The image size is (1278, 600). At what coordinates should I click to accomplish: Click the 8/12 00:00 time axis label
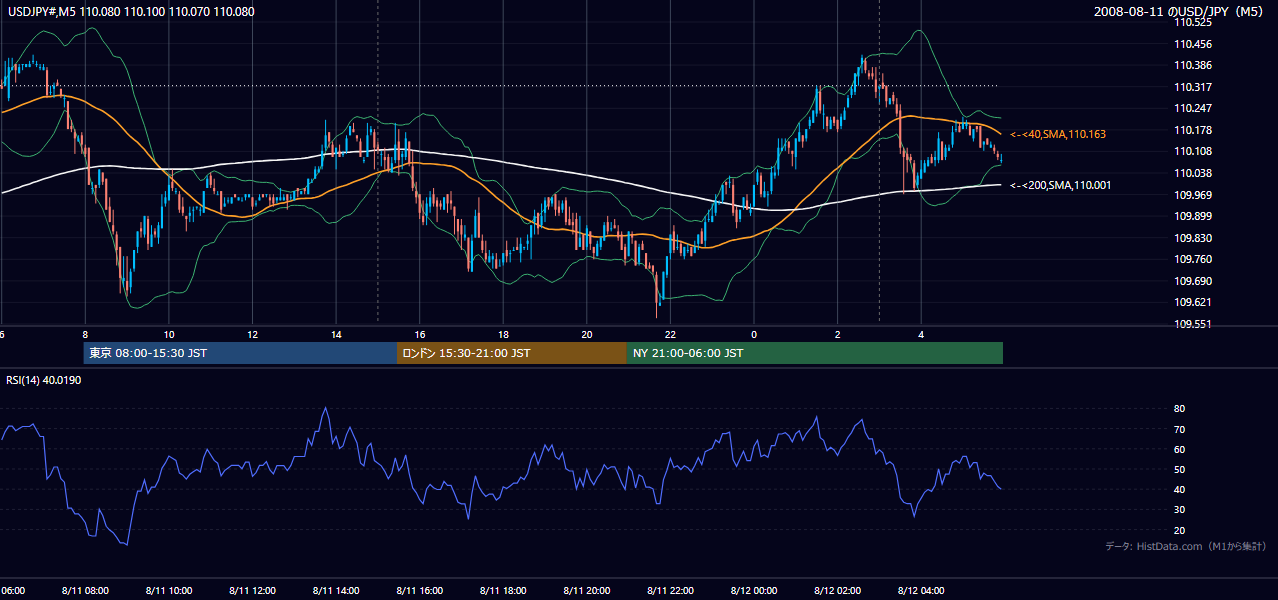754,591
